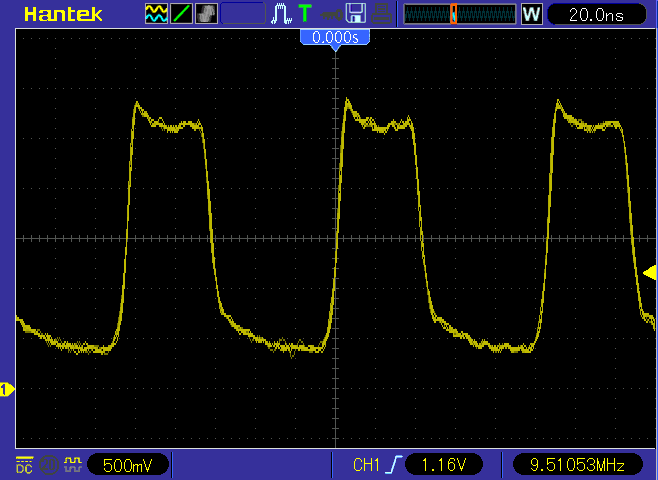
Task: Click the CH1 trigger source label
Action: click(x=366, y=465)
